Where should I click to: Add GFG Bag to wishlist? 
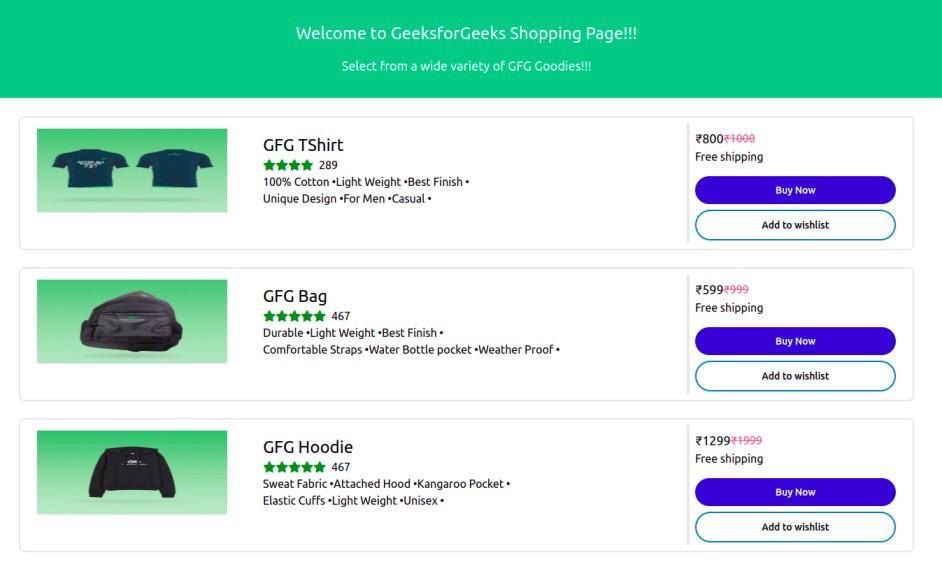(x=795, y=376)
